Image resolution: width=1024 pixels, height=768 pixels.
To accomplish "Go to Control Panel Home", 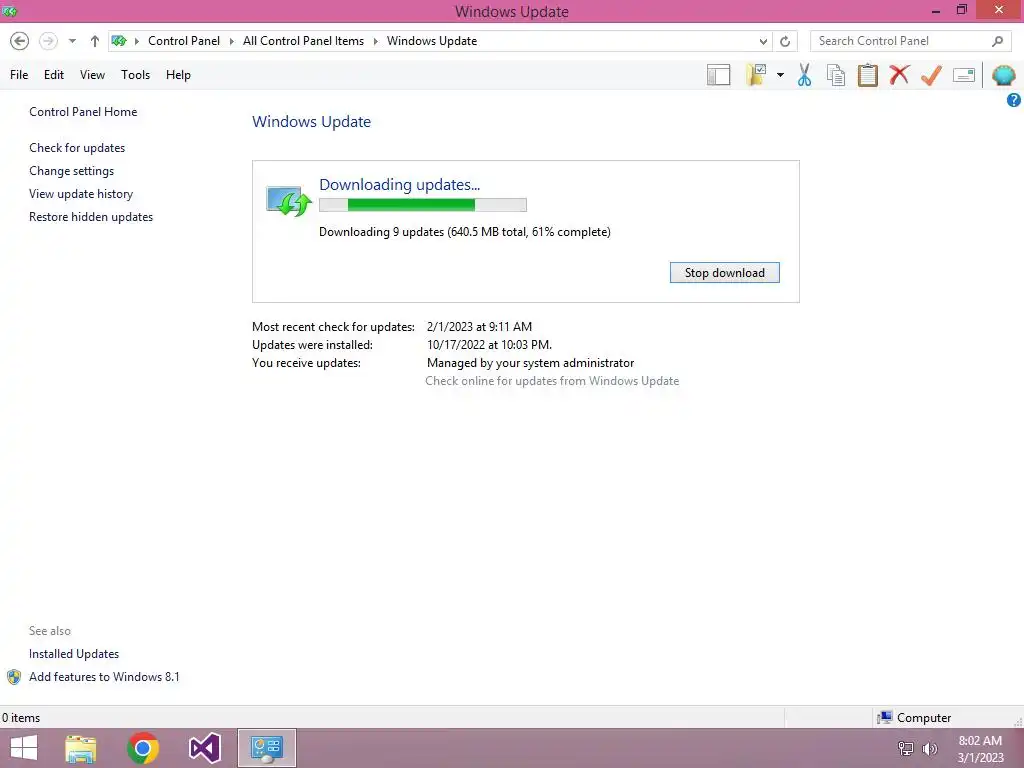I will [83, 112].
